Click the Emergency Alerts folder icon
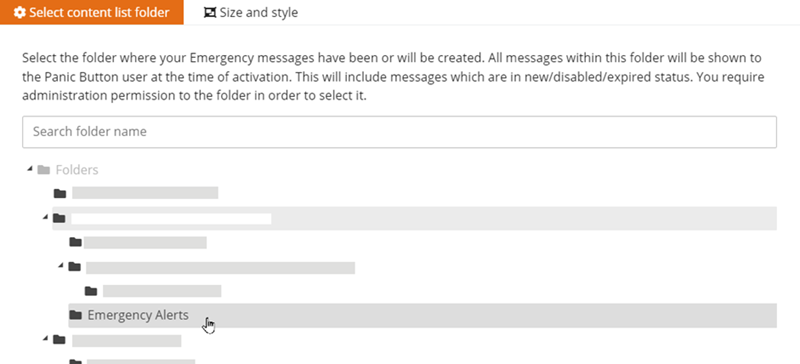This screenshot has height=364, width=800. point(76,315)
